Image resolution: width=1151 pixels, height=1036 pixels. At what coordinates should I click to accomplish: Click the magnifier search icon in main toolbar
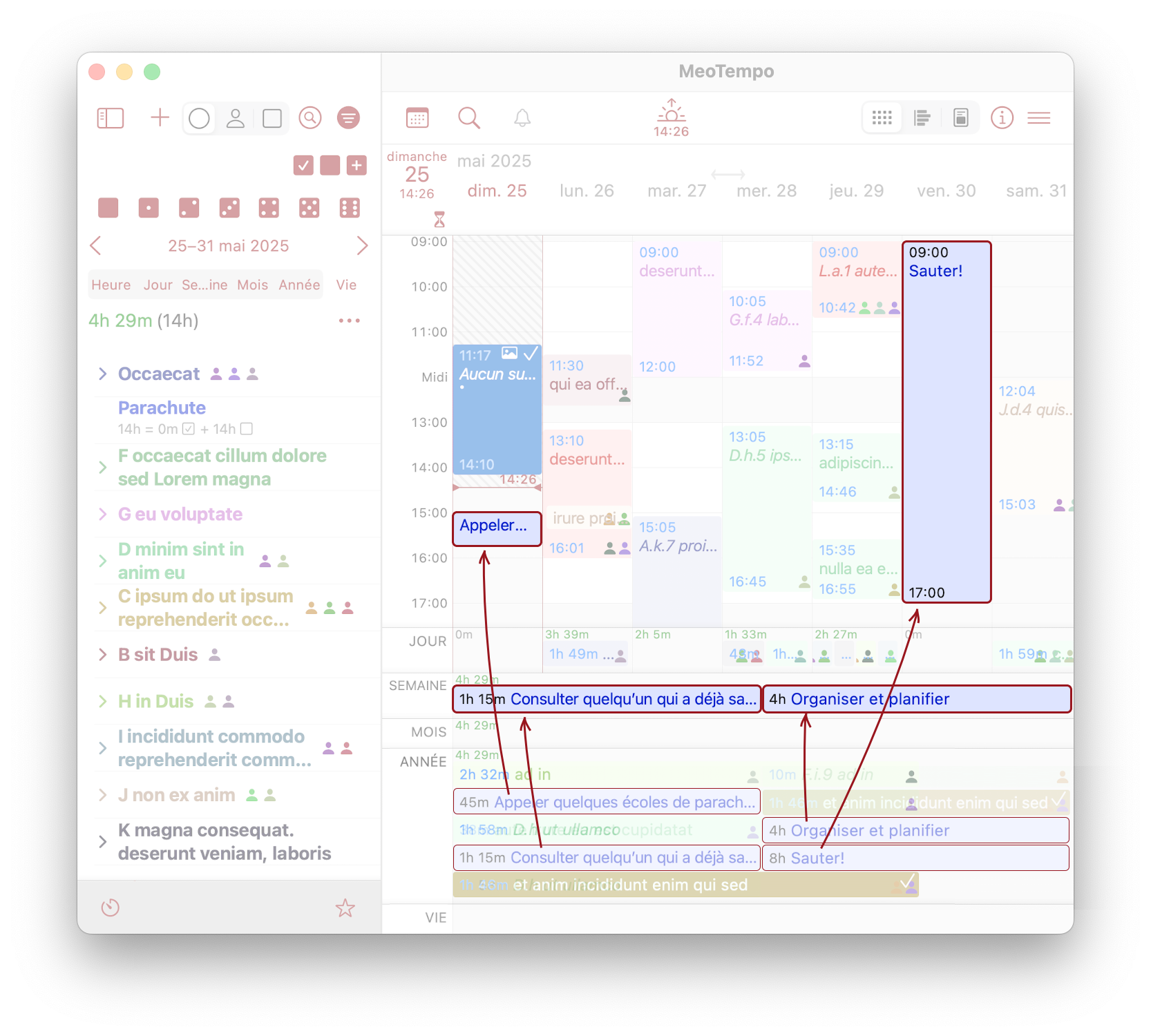(469, 118)
